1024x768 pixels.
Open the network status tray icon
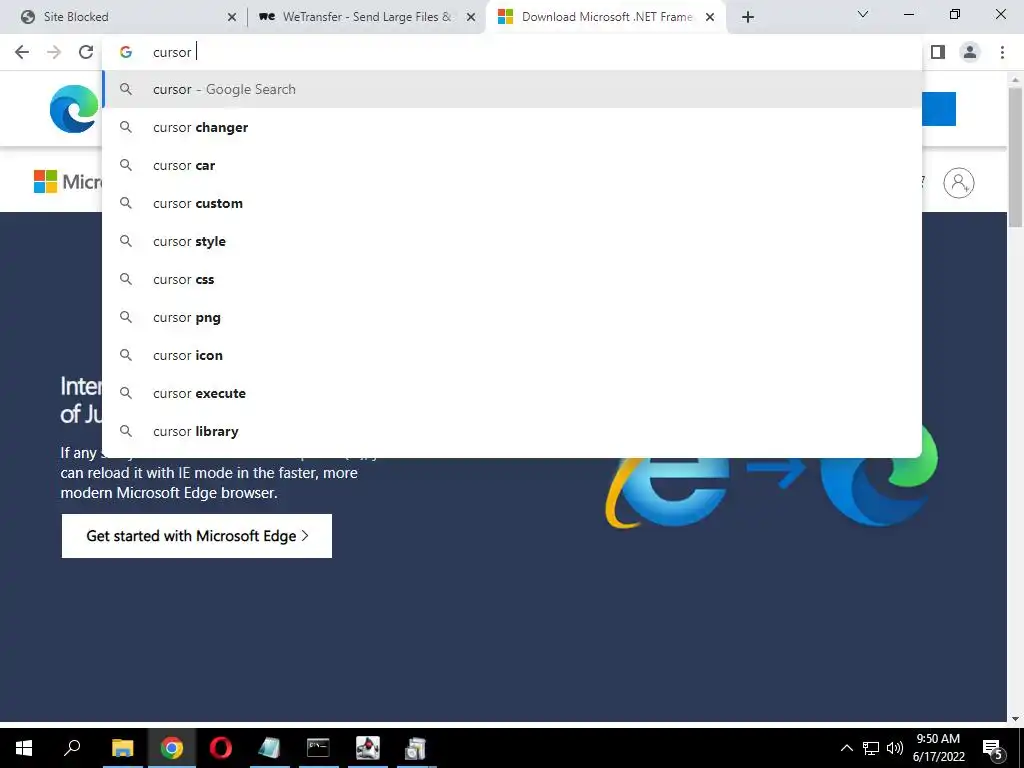[x=871, y=748]
